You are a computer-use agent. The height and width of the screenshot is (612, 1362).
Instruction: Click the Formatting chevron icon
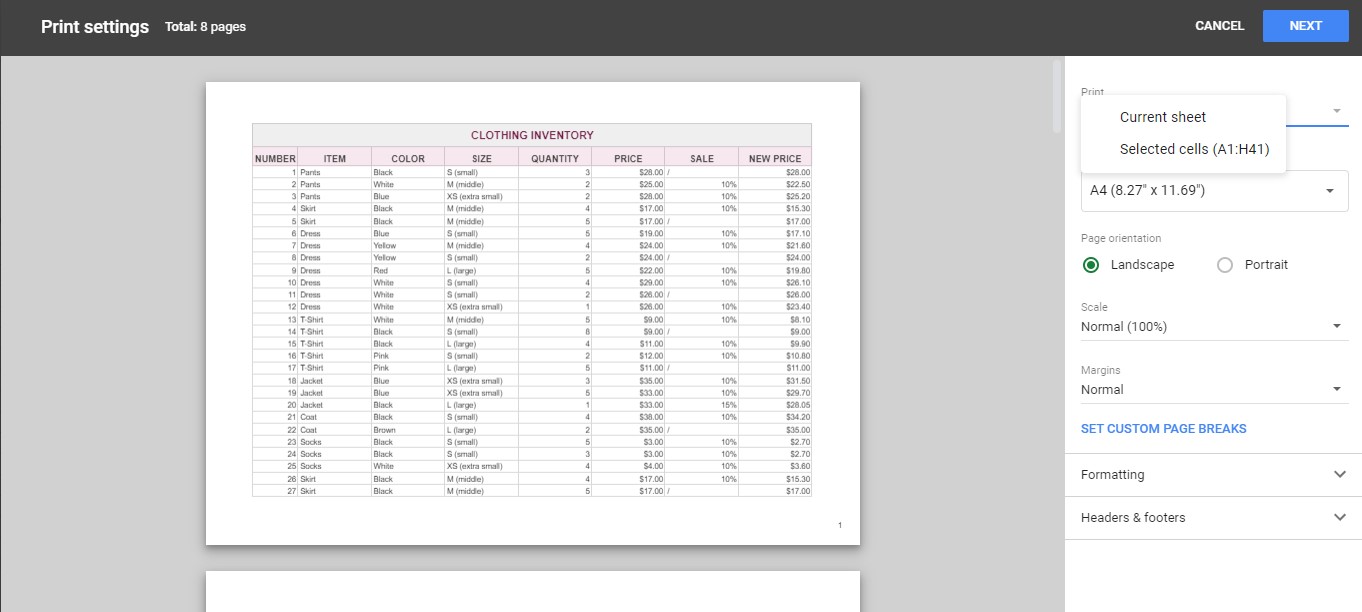click(x=1340, y=474)
